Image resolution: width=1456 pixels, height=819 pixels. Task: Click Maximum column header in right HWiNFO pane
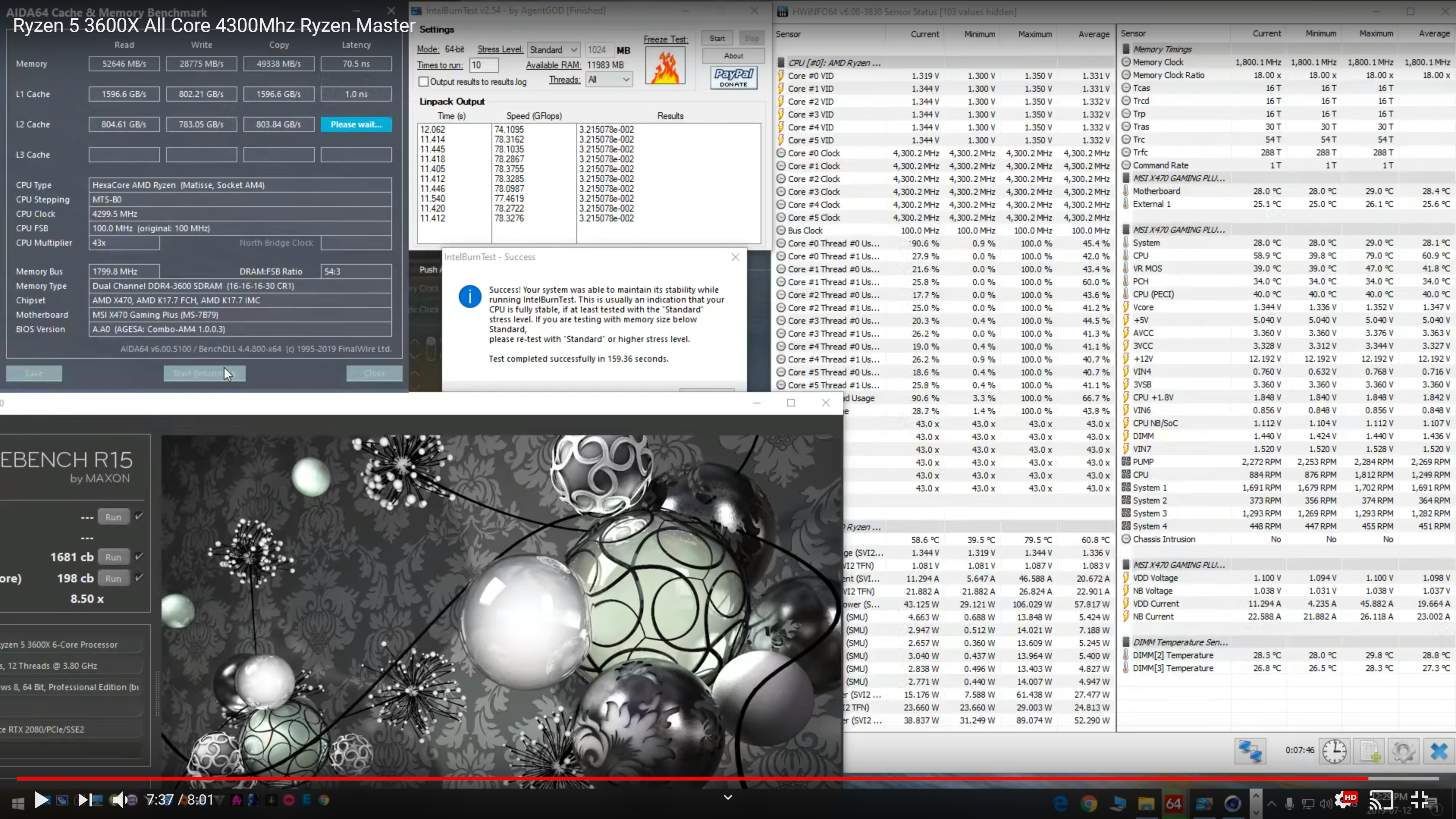(1376, 33)
